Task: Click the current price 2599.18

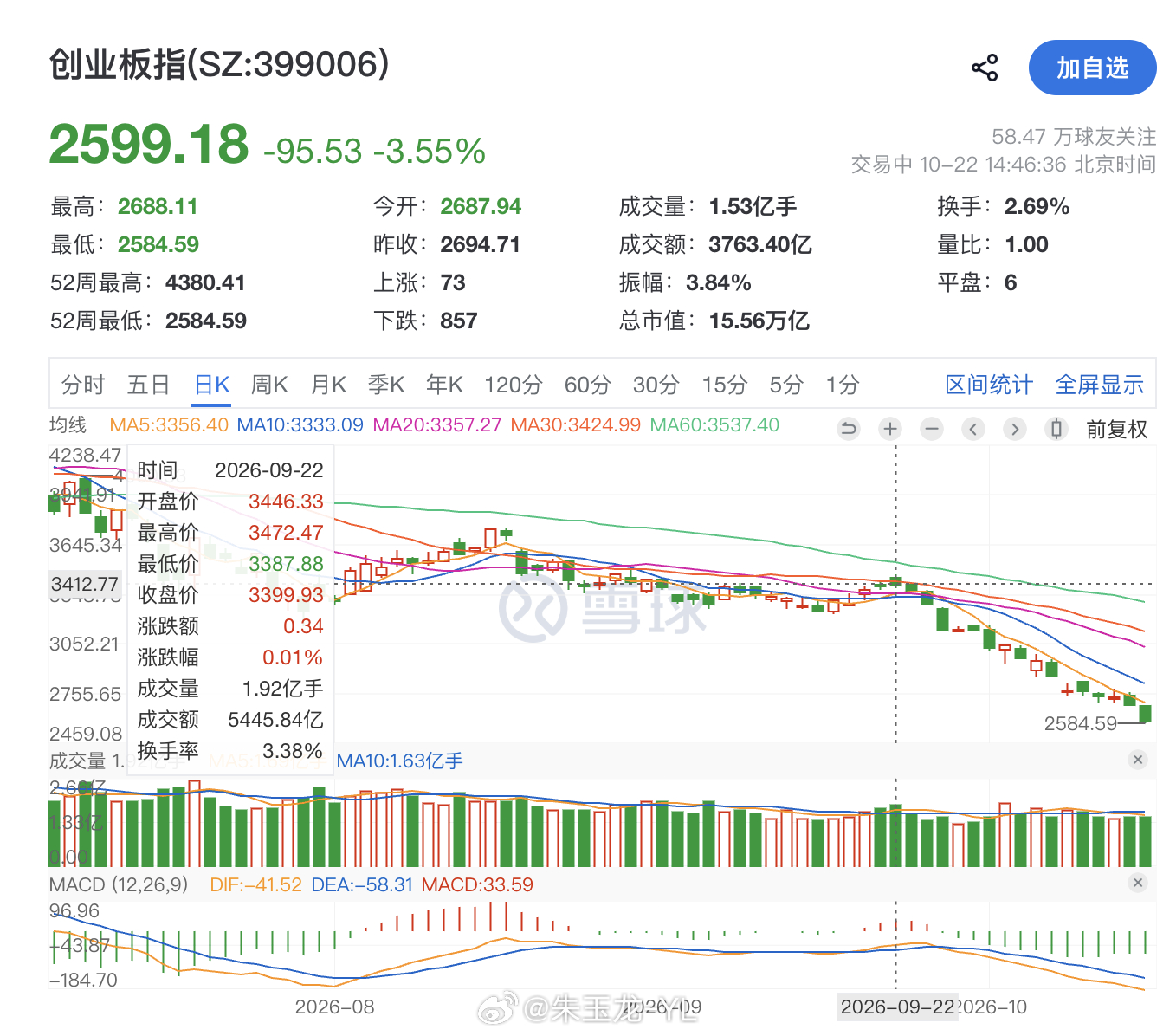Action: (149, 144)
